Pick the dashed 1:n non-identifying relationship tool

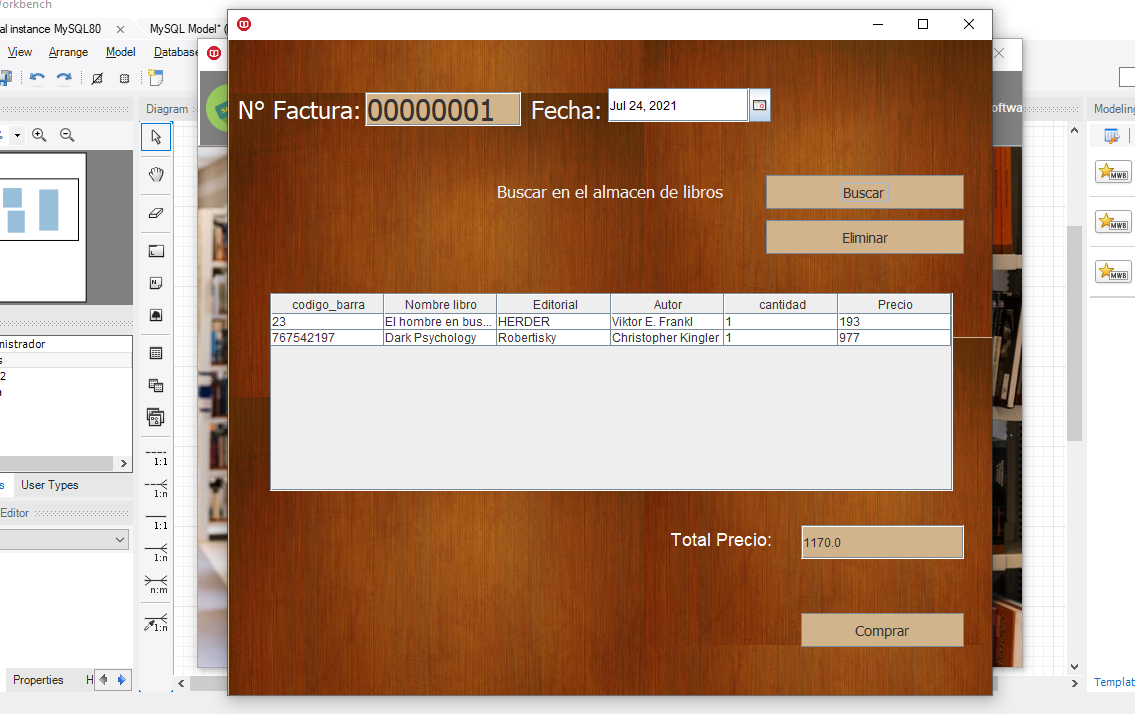point(156,489)
